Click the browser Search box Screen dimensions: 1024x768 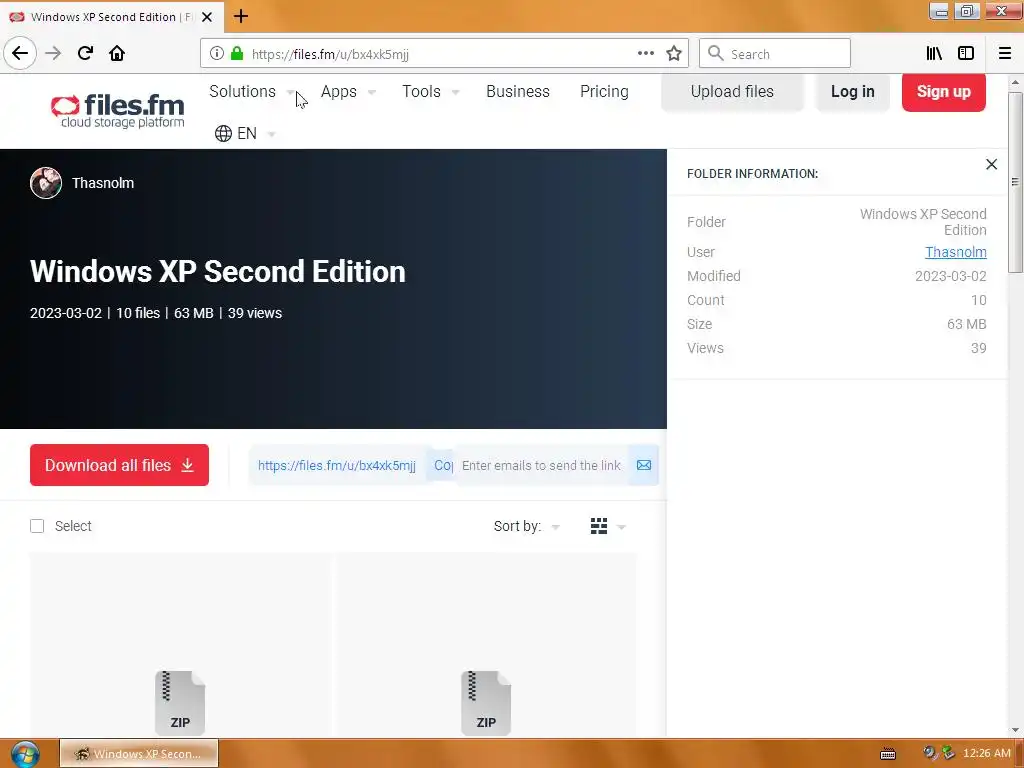(775, 54)
